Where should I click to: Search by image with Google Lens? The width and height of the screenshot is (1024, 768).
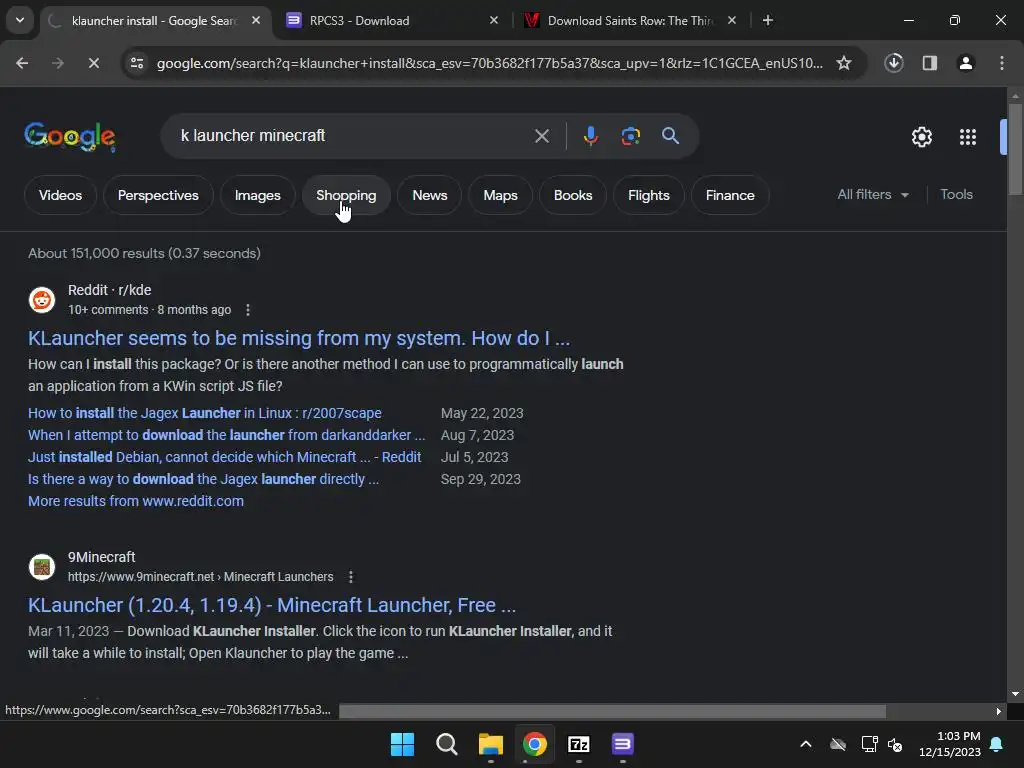[631, 136]
